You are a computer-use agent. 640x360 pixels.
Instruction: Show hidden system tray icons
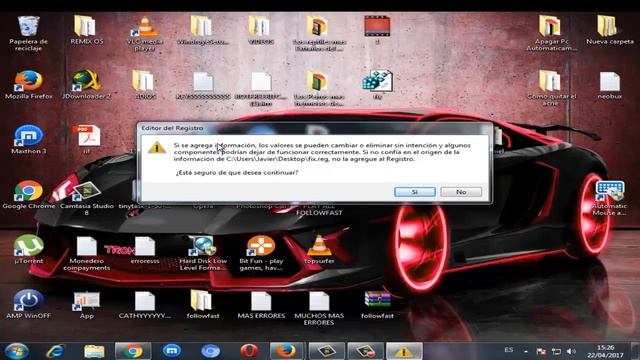click(x=526, y=351)
